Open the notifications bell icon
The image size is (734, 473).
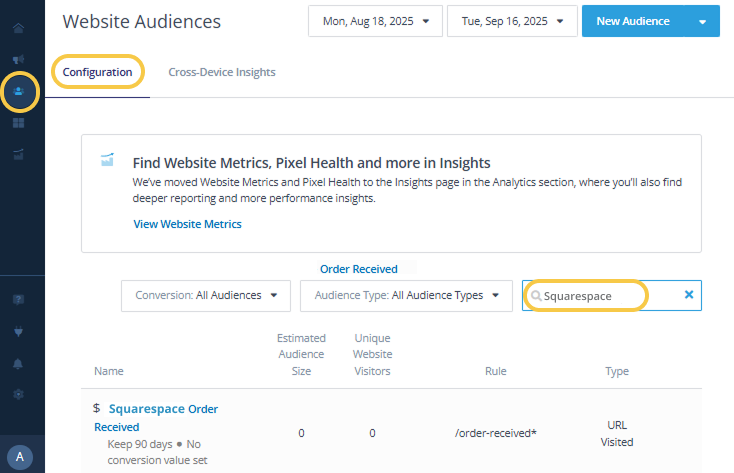click(x=19, y=362)
